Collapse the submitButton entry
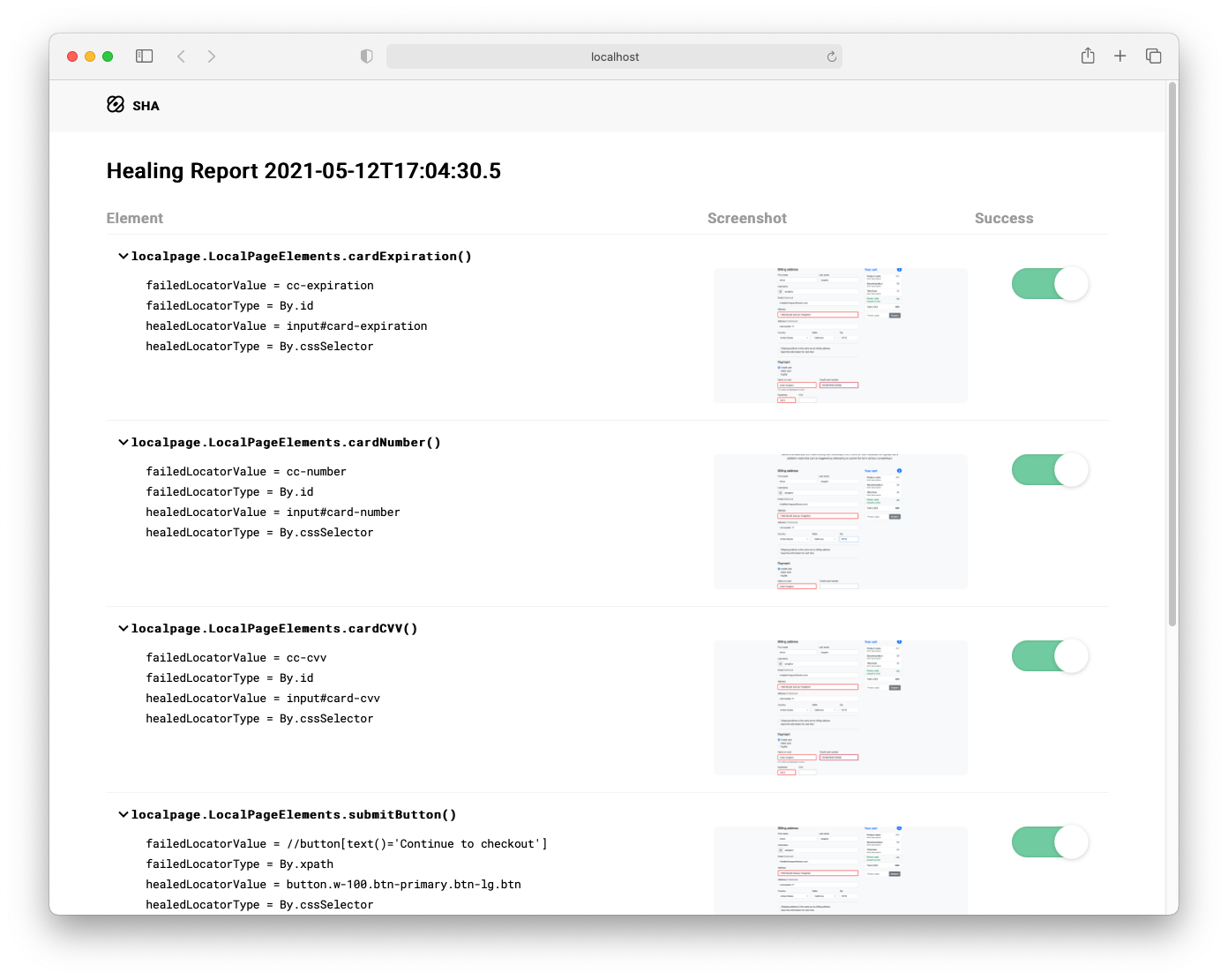The width and height of the screenshot is (1228, 980). click(x=123, y=813)
